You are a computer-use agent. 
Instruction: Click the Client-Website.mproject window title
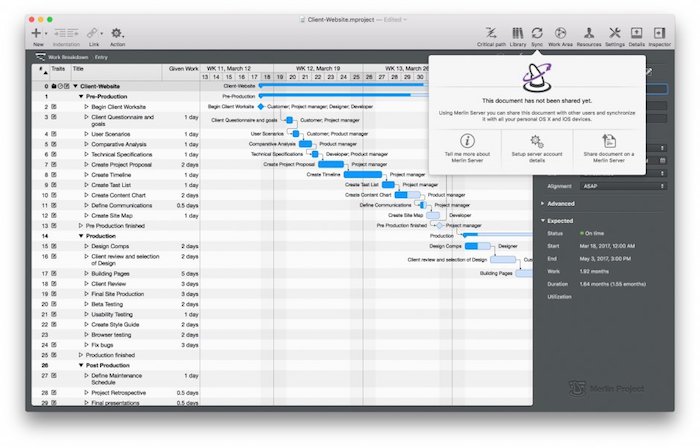tap(341, 20)
